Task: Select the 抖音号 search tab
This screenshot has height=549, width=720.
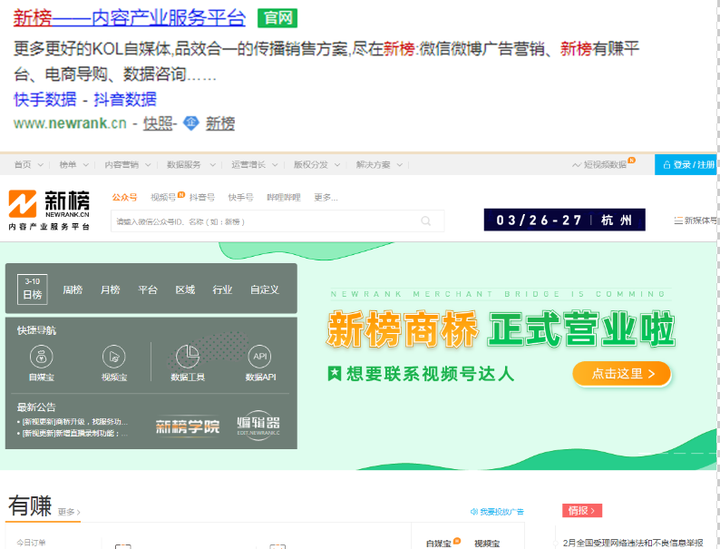Action: (202, 197)
